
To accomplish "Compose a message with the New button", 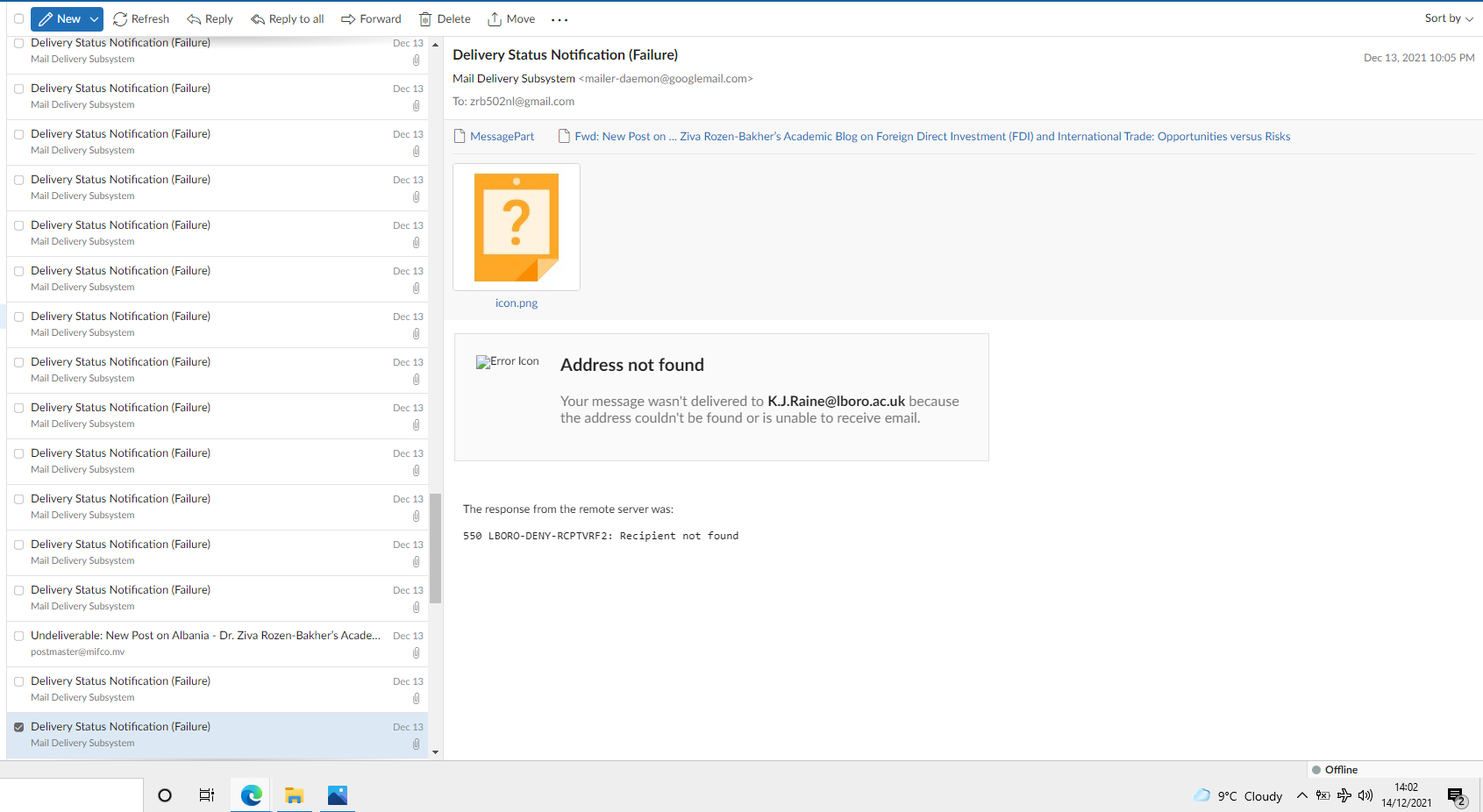I will tap(59, 18).
